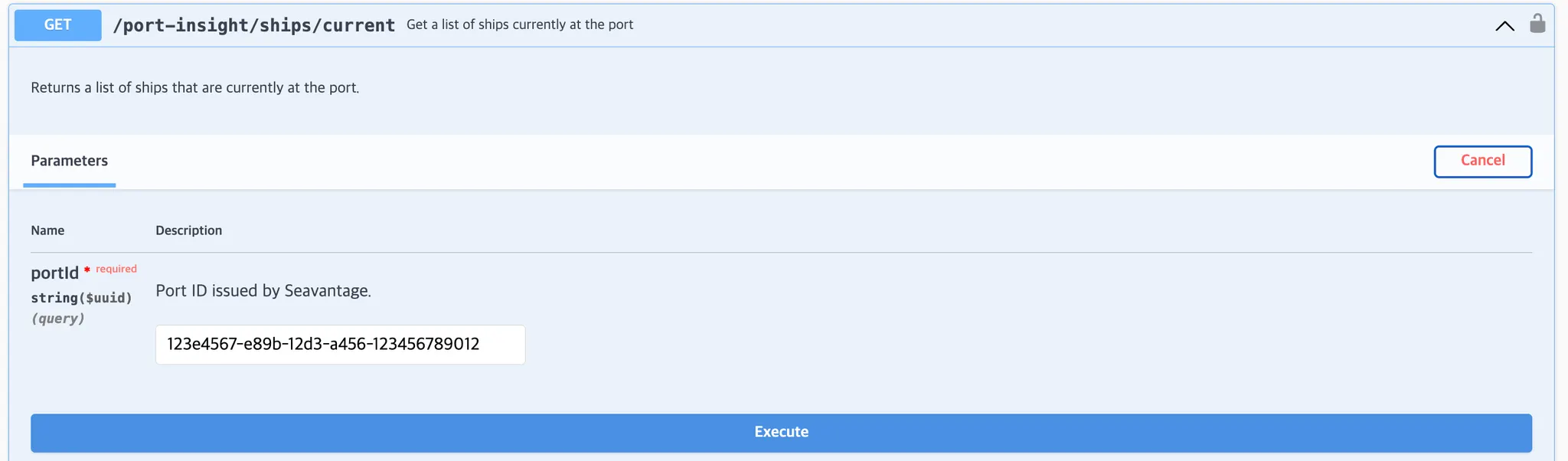The width and height of the screenshot is (1568, 461).
Task: Click the blue GET method badge
Action: click(58, 25)
